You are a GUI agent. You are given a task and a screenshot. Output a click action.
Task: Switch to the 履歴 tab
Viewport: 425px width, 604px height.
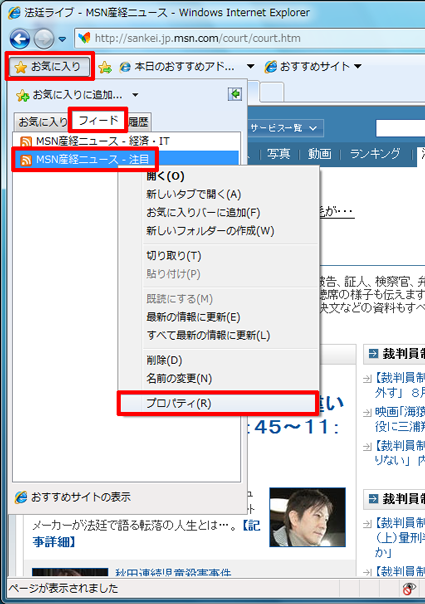point(138,122)
